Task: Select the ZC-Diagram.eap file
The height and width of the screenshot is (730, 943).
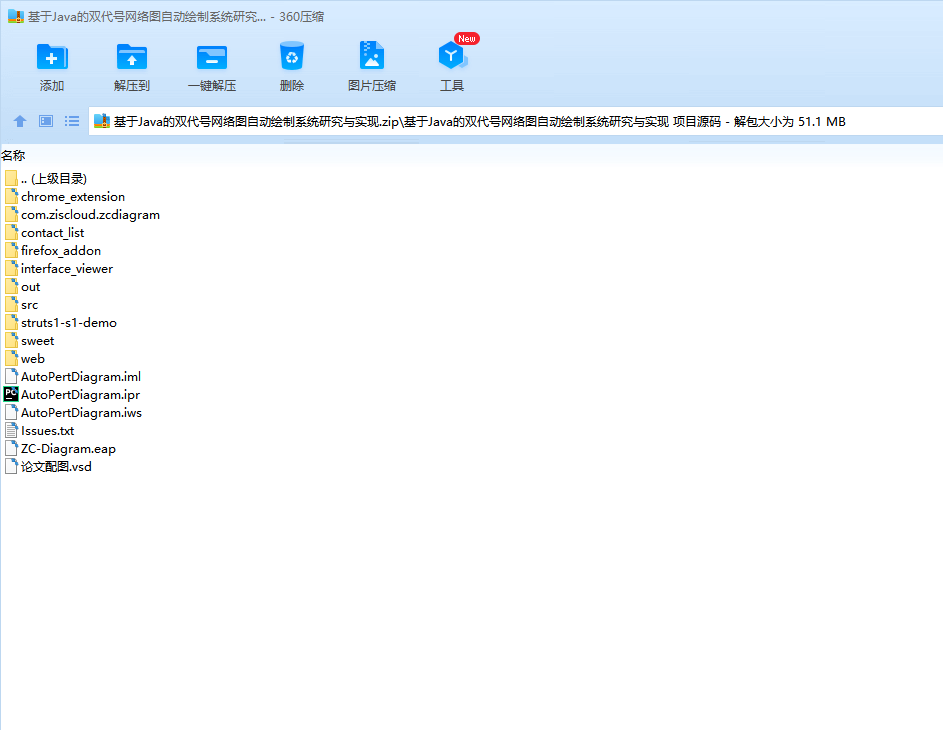Action: 60,449
